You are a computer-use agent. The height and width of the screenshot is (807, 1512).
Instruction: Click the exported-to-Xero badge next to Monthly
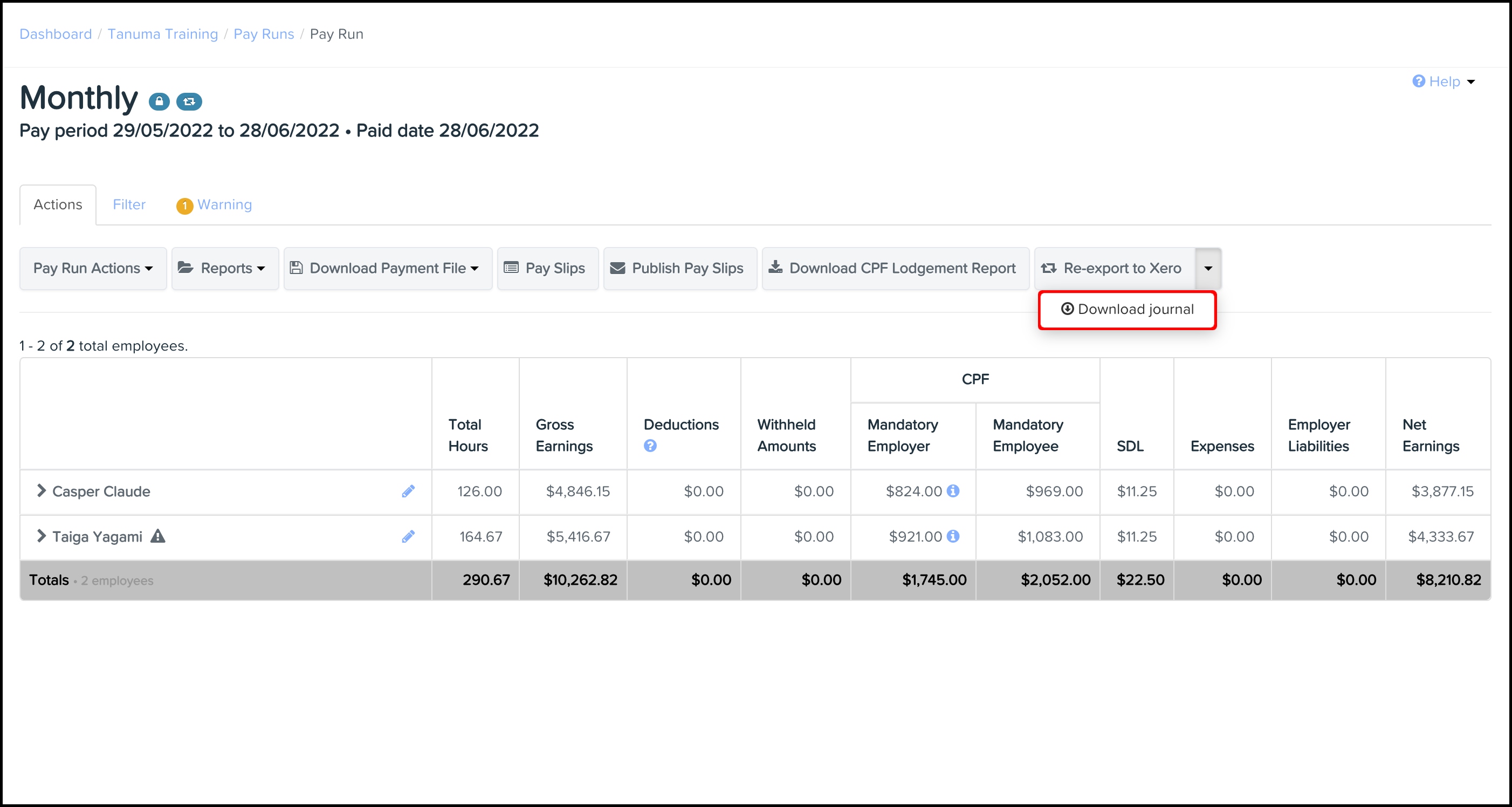coord(189,101)
